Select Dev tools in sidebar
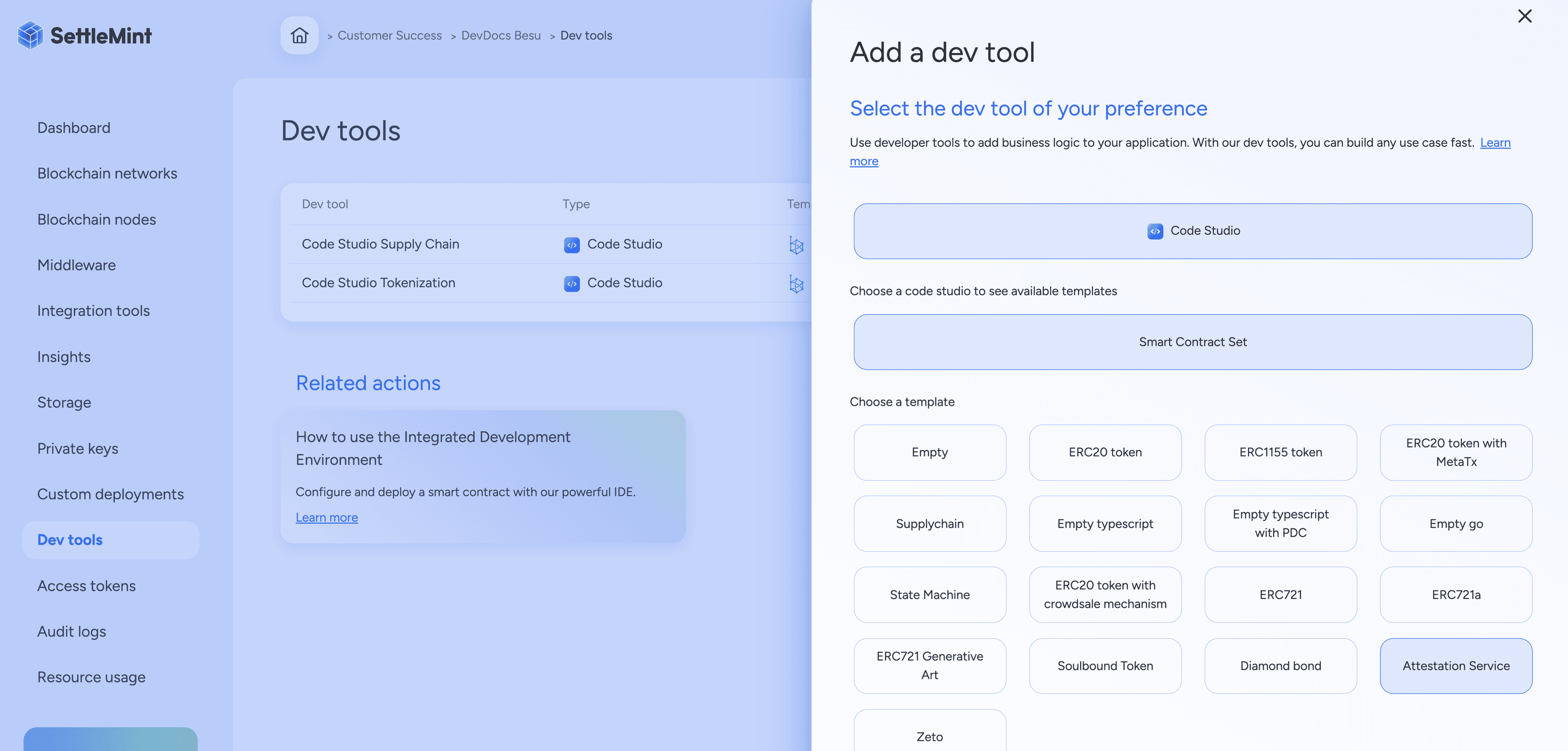This screenshot has width=1568, height=751. [x=110, y=540]
